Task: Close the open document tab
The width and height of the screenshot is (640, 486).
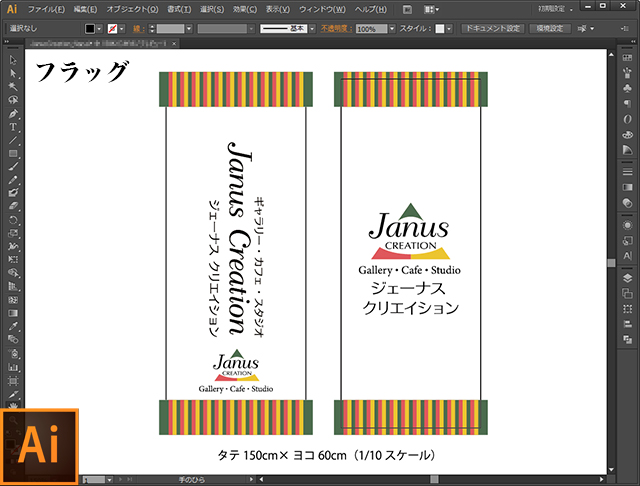Action: tap(174, 43)
